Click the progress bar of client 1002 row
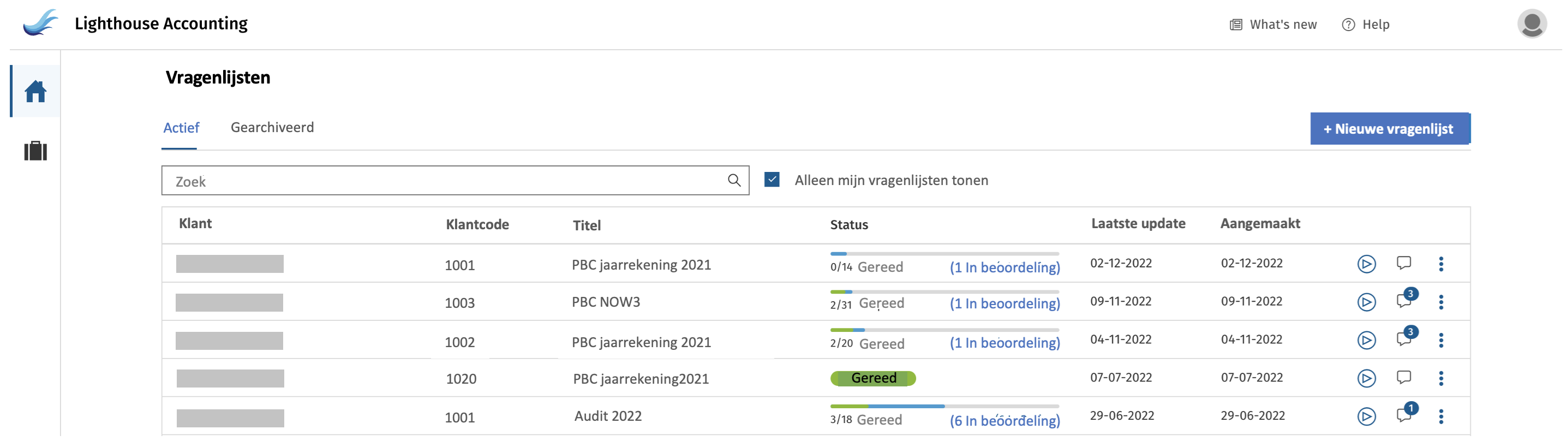This screenshot has height=441, width=1568. (x=943, y=330)
